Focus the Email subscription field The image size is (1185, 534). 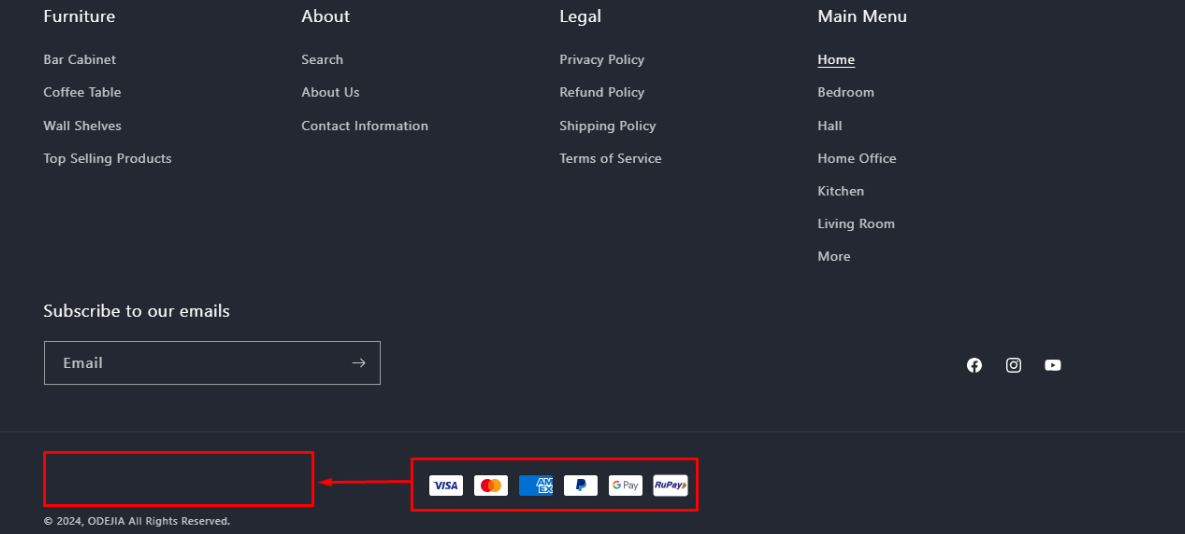click(212, 363)
